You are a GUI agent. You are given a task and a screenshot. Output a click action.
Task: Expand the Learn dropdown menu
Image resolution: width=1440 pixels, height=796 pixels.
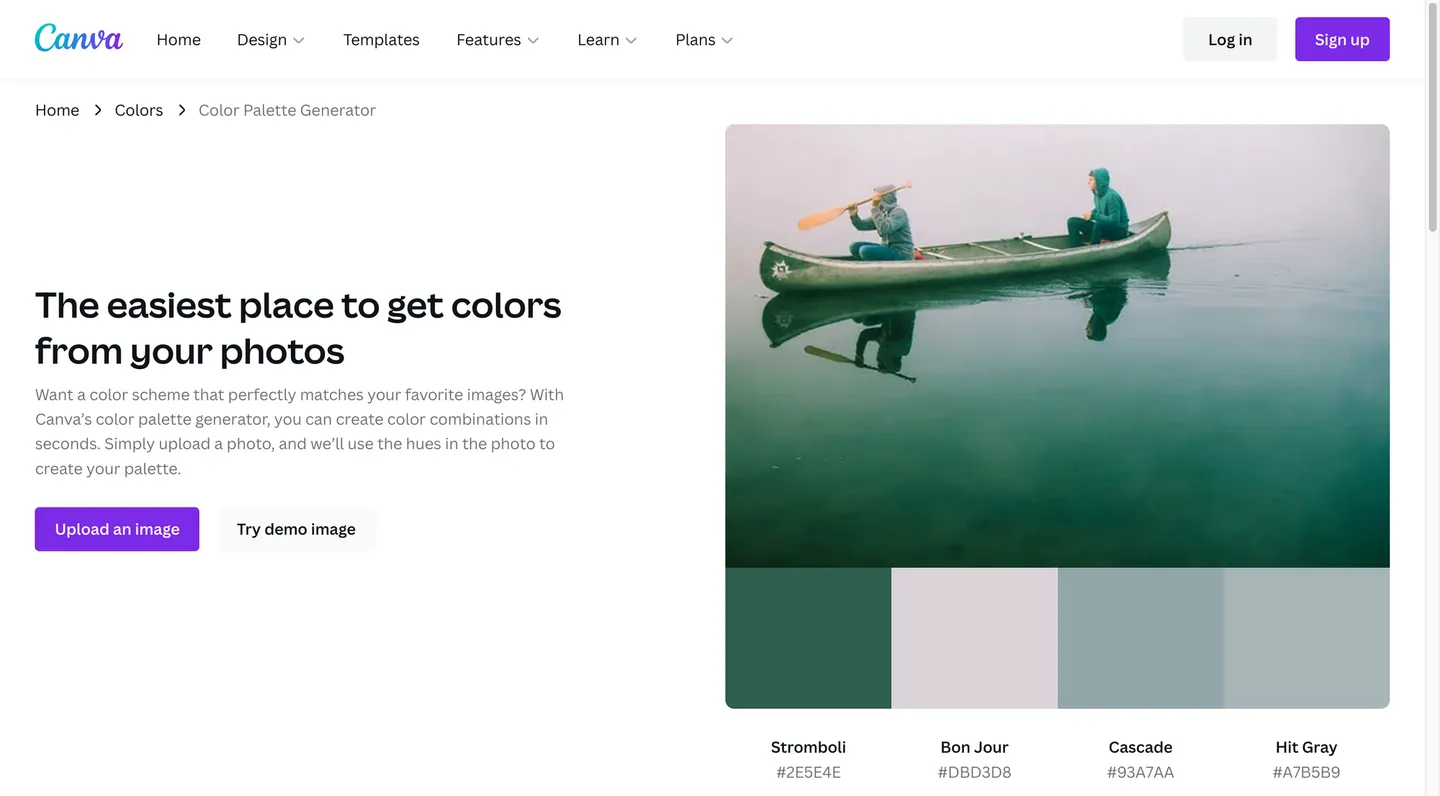tap(606, 40)
